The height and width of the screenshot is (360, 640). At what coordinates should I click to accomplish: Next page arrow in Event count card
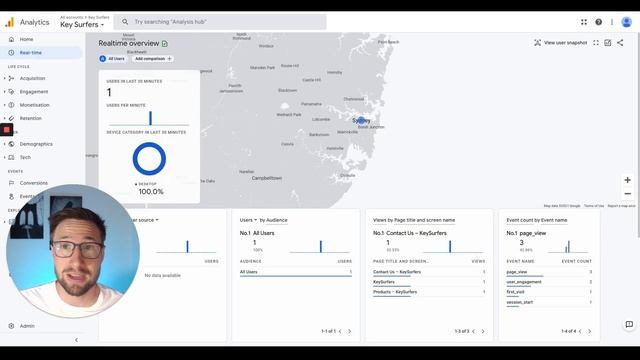tap(589, 331)
